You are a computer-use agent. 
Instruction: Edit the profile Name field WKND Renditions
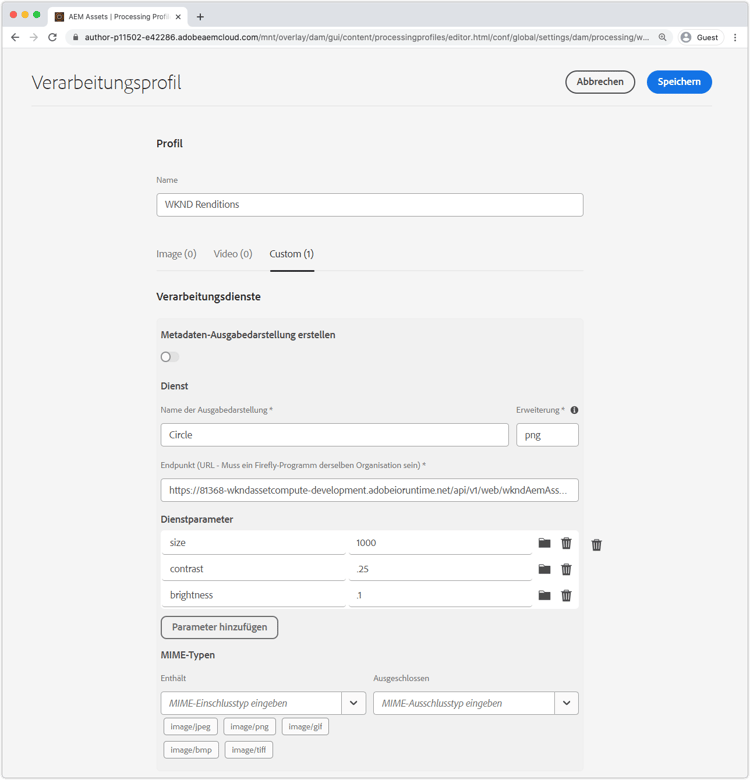[x=370, y=204]
